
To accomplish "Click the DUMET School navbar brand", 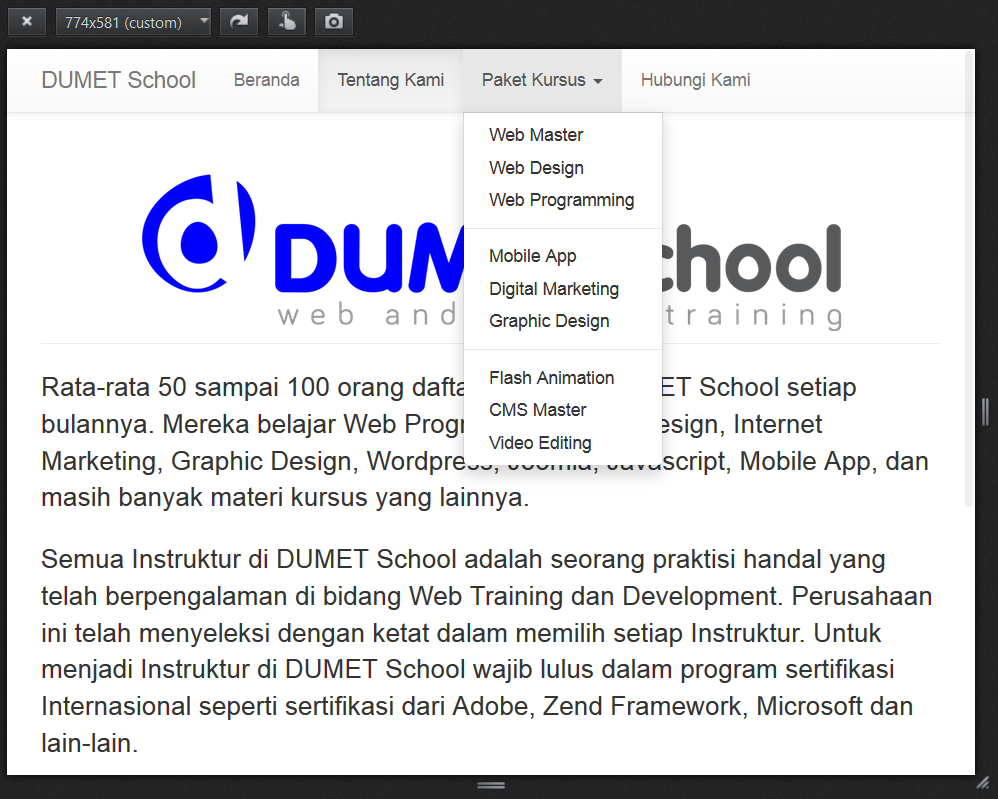I will 118,80.
